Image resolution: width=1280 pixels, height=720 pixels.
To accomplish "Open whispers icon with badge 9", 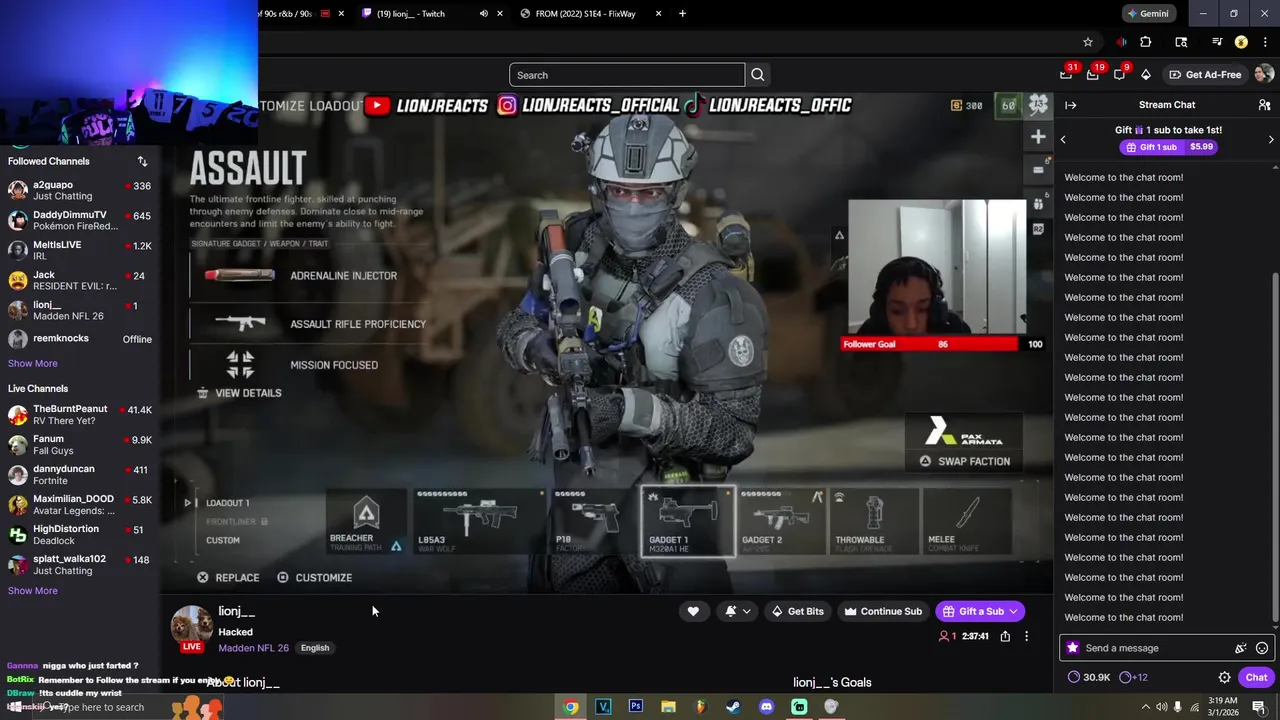I will 1119,74.
